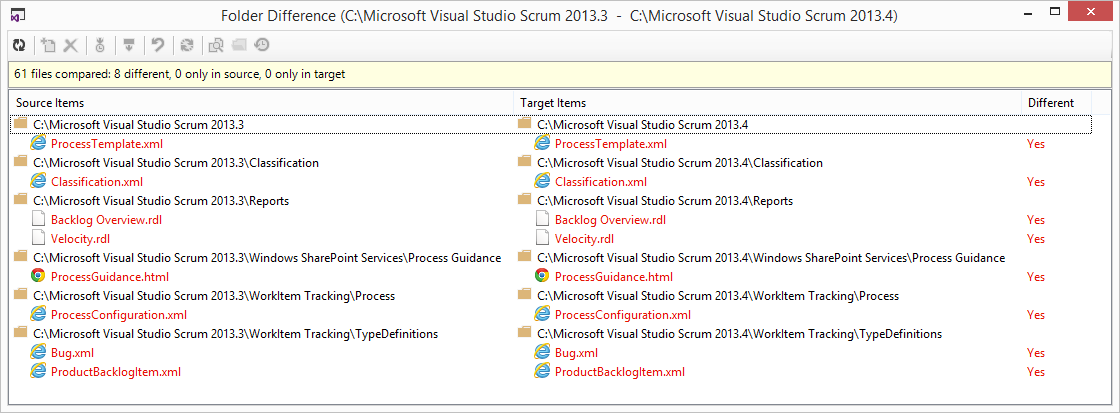Image resolution: width=1120 pixels, height=413 pixels.
Task: Sort by the Different column header
Action: (x=1050, y=103)
